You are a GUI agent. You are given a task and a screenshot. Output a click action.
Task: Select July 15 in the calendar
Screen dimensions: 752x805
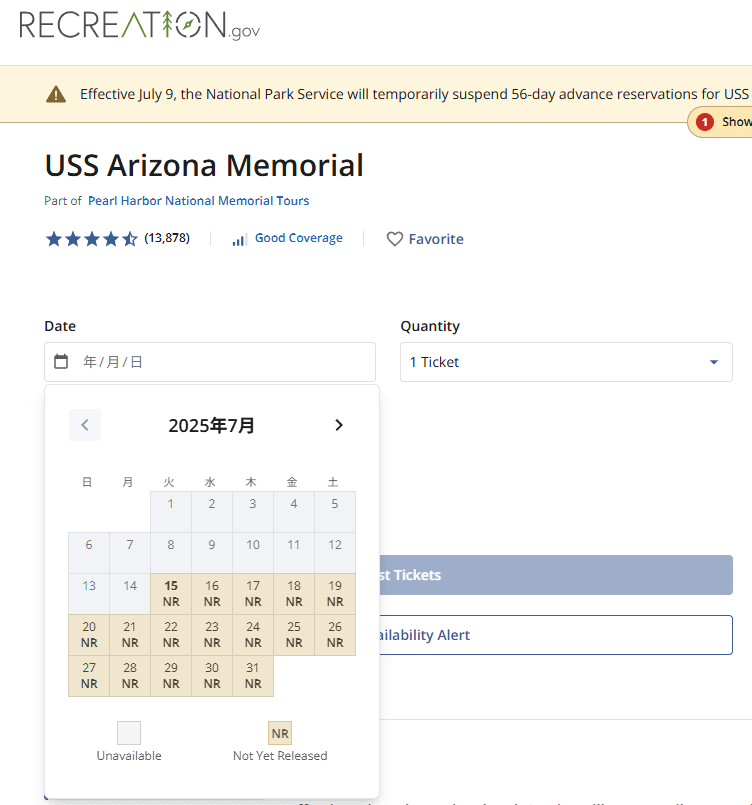click(x=171, y=594)
